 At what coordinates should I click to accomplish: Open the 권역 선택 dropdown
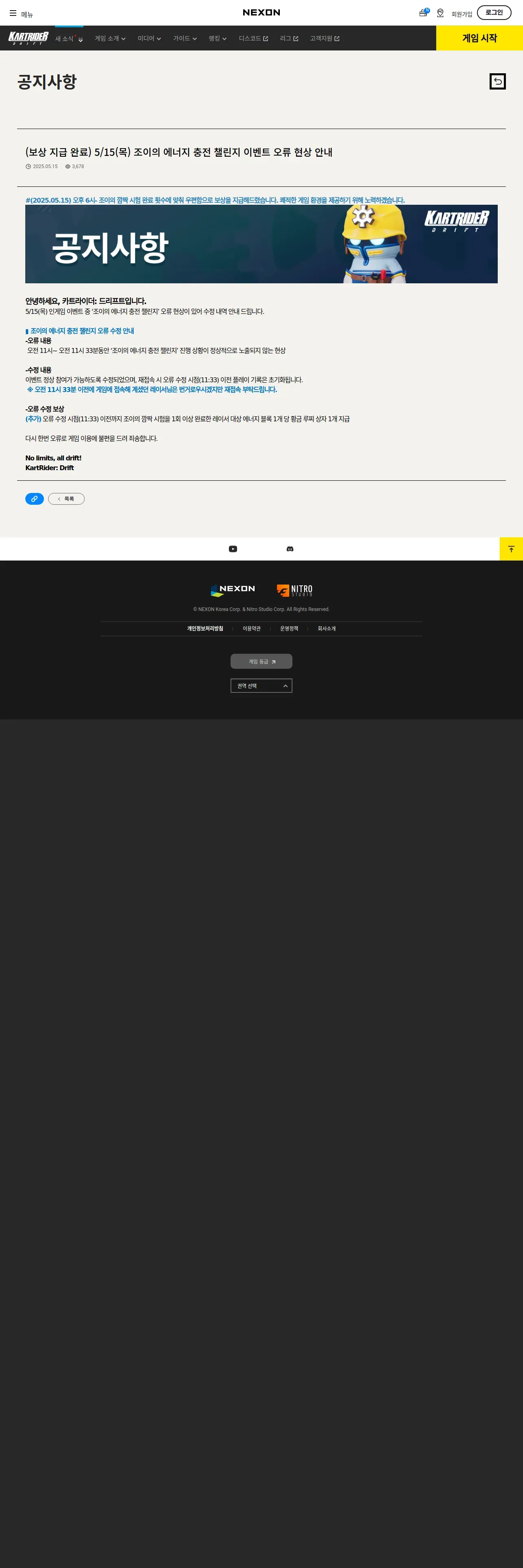click(261, 686)
